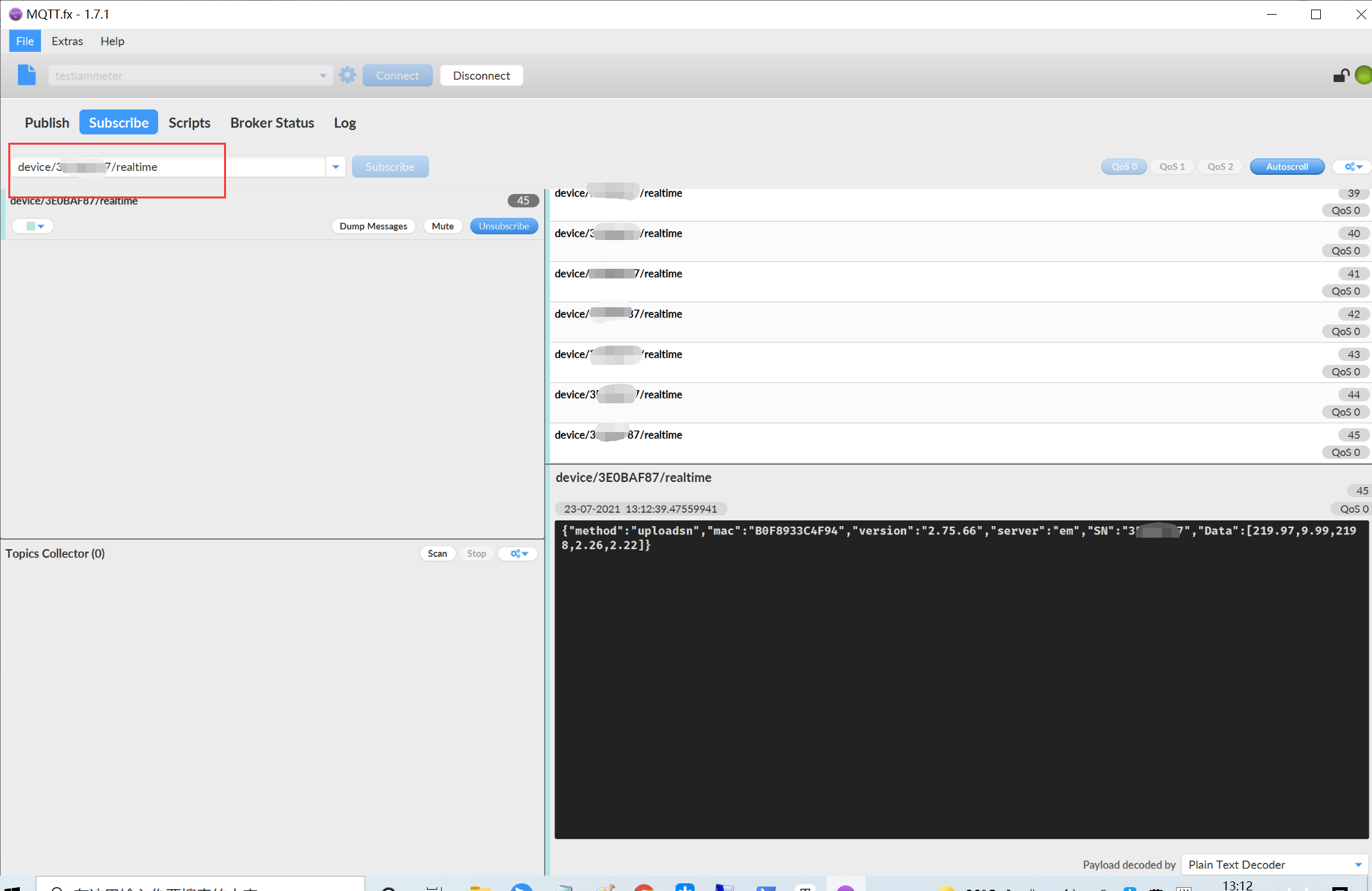This screenshot has width=1372, height=891.
Task: Toggle the Autoscroll button
Action: pos(1287,166)
